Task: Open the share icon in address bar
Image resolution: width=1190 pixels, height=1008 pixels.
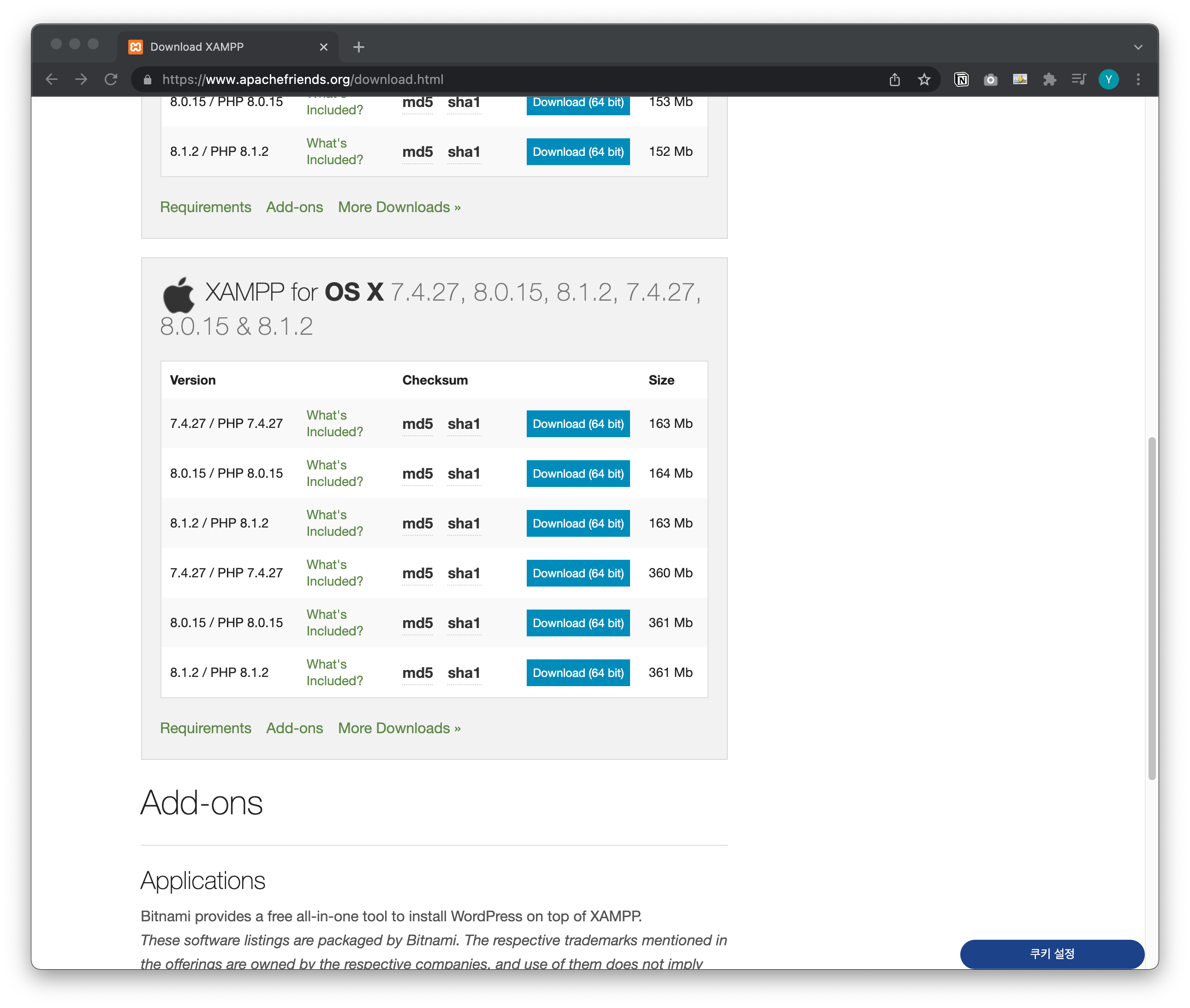Action: 894,79
